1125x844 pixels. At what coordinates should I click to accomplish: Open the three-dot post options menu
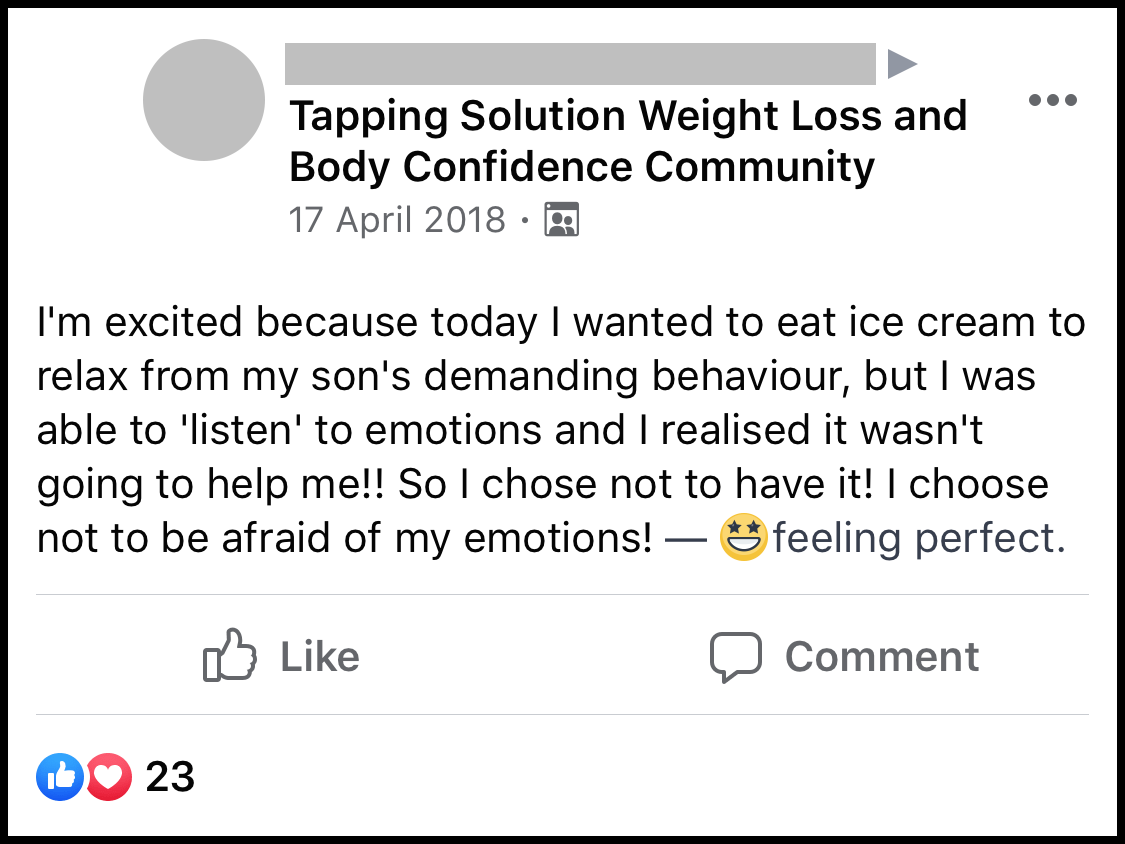coord(1053,100)
